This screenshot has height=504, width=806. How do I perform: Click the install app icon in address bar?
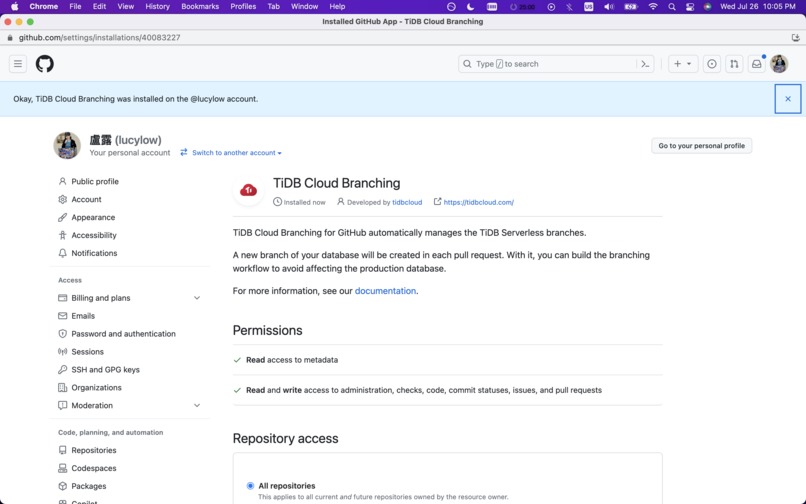(x=795, y=38)
